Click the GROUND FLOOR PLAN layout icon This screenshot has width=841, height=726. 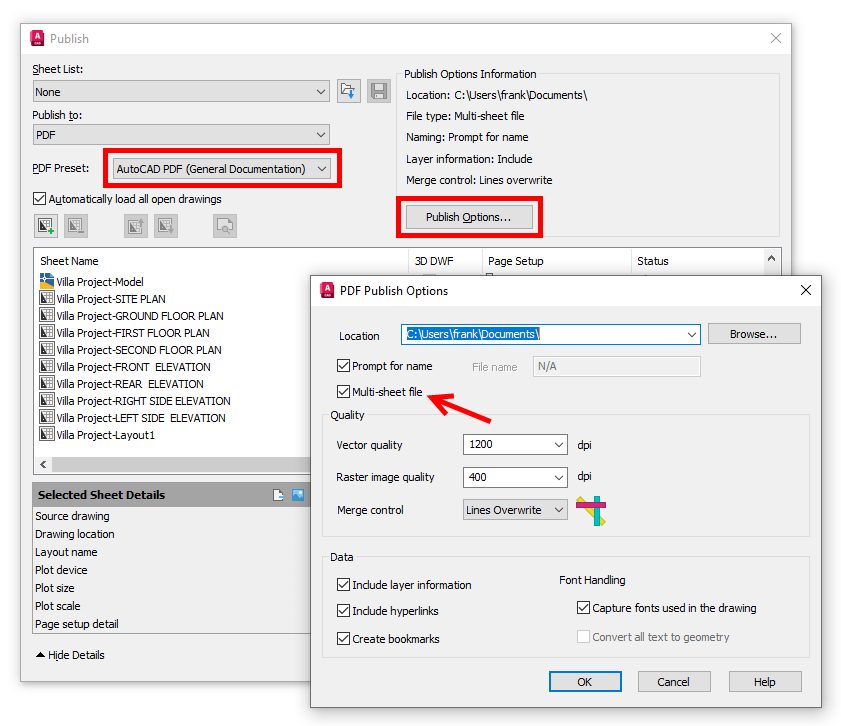(x=47, y=315)
